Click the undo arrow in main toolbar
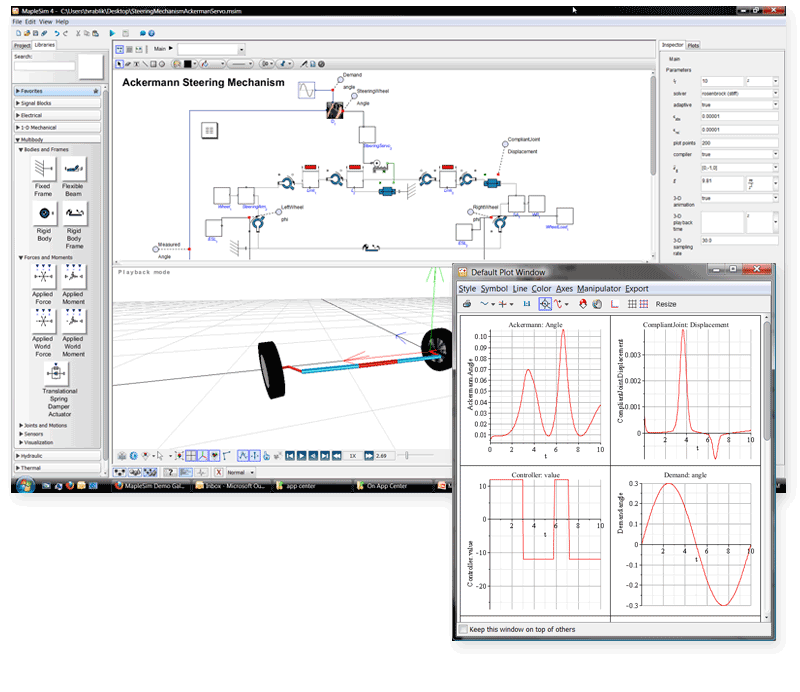The height and width of the screenshot is (692, 800). tap(58, 33)
